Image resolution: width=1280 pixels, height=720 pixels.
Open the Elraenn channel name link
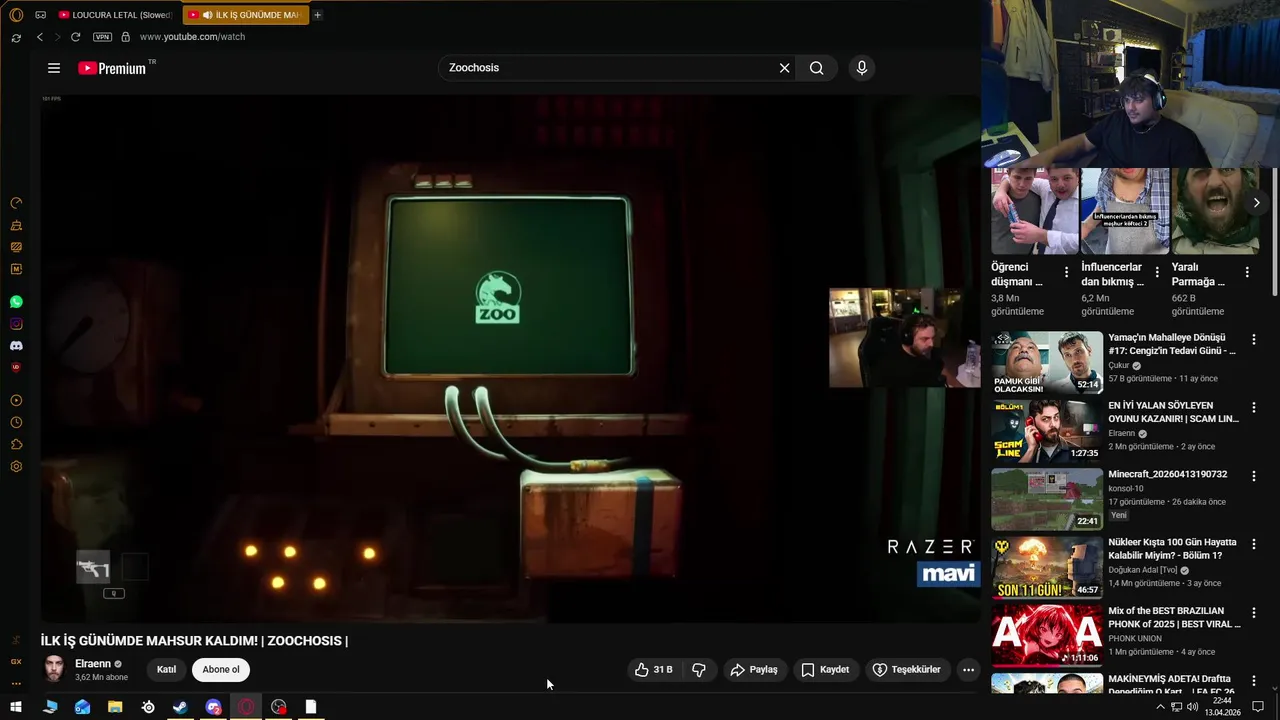coord(93,664)
